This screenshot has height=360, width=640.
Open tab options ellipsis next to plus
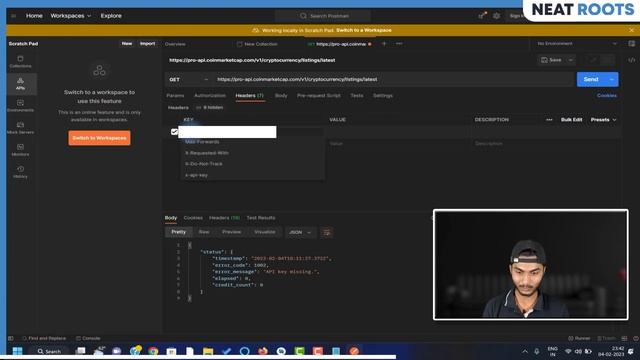click(399, 44)
